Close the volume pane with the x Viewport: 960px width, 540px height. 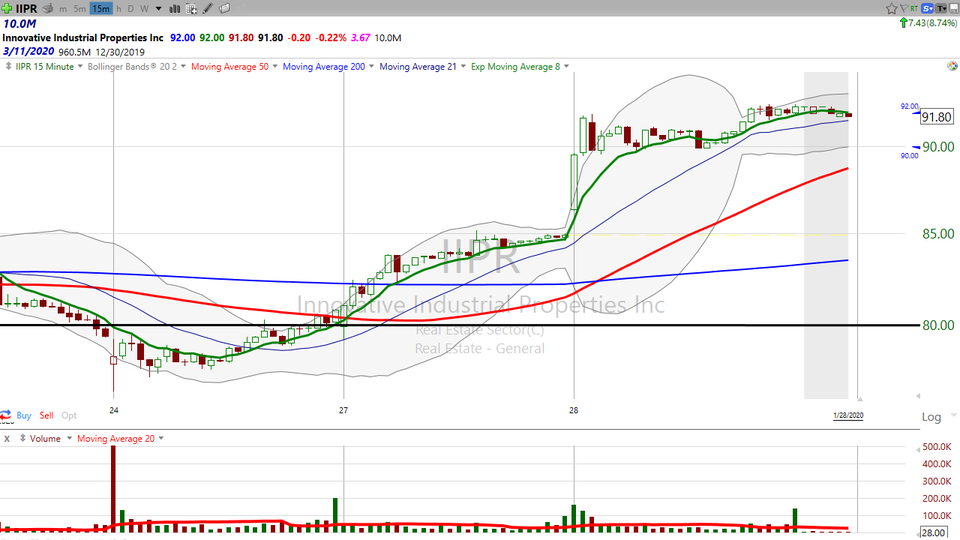(7, 439)
